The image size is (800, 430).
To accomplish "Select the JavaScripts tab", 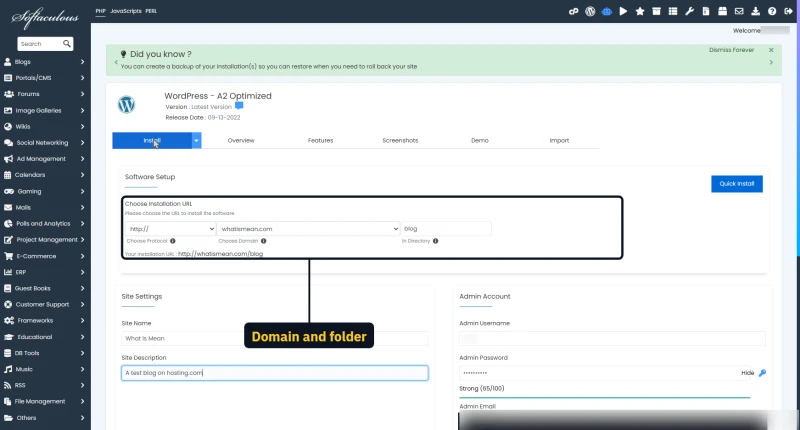I will coord(126,11).
